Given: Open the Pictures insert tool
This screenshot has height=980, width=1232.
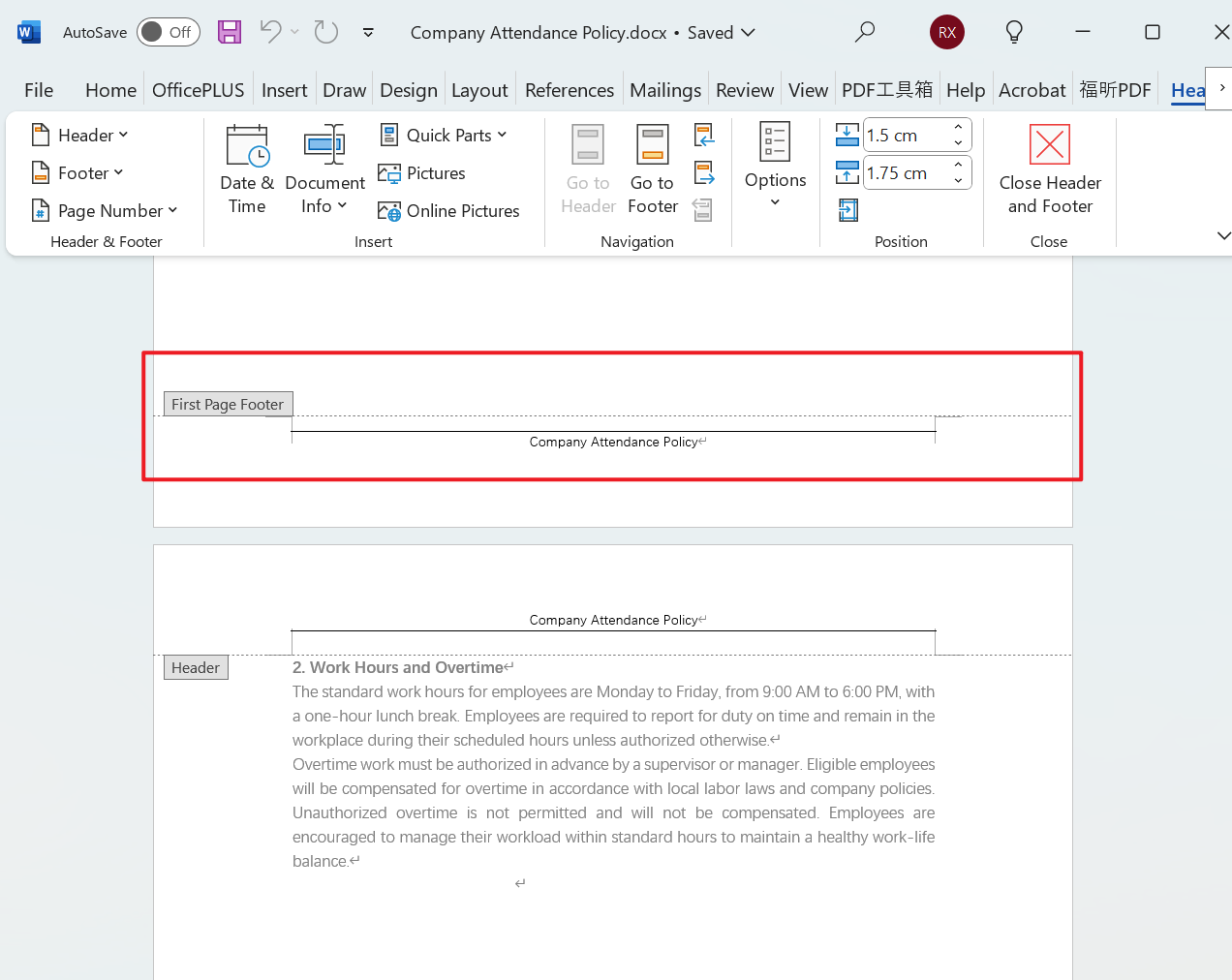Looking at the screenshot, I should (x=422, y=173).
